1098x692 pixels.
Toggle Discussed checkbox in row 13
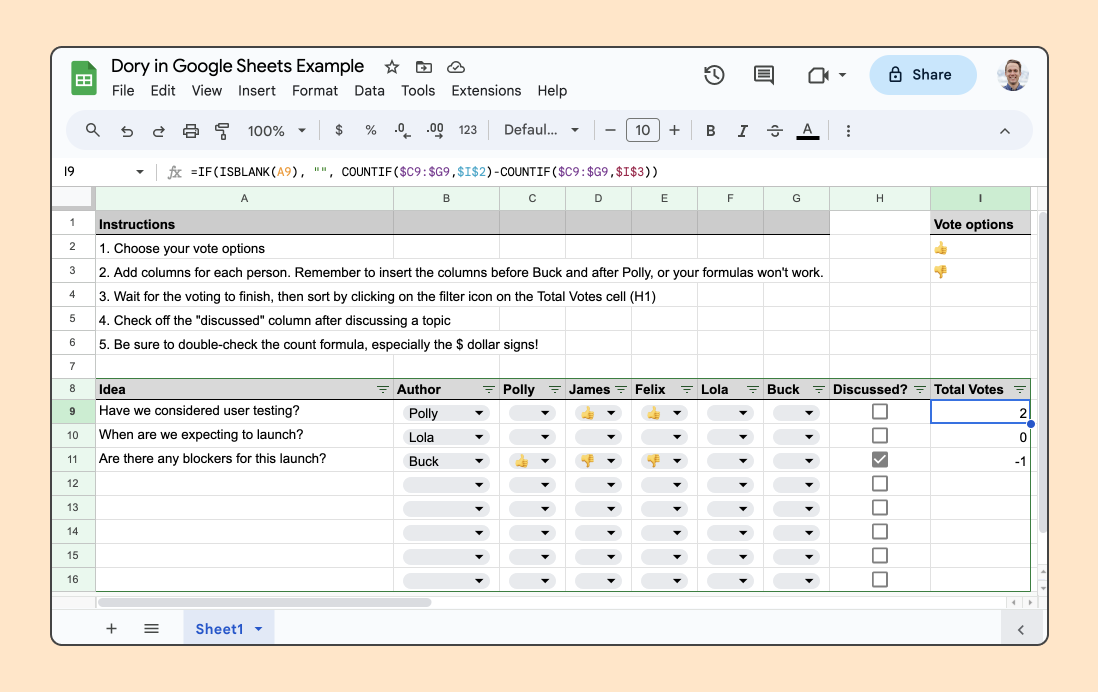point(880,508)
